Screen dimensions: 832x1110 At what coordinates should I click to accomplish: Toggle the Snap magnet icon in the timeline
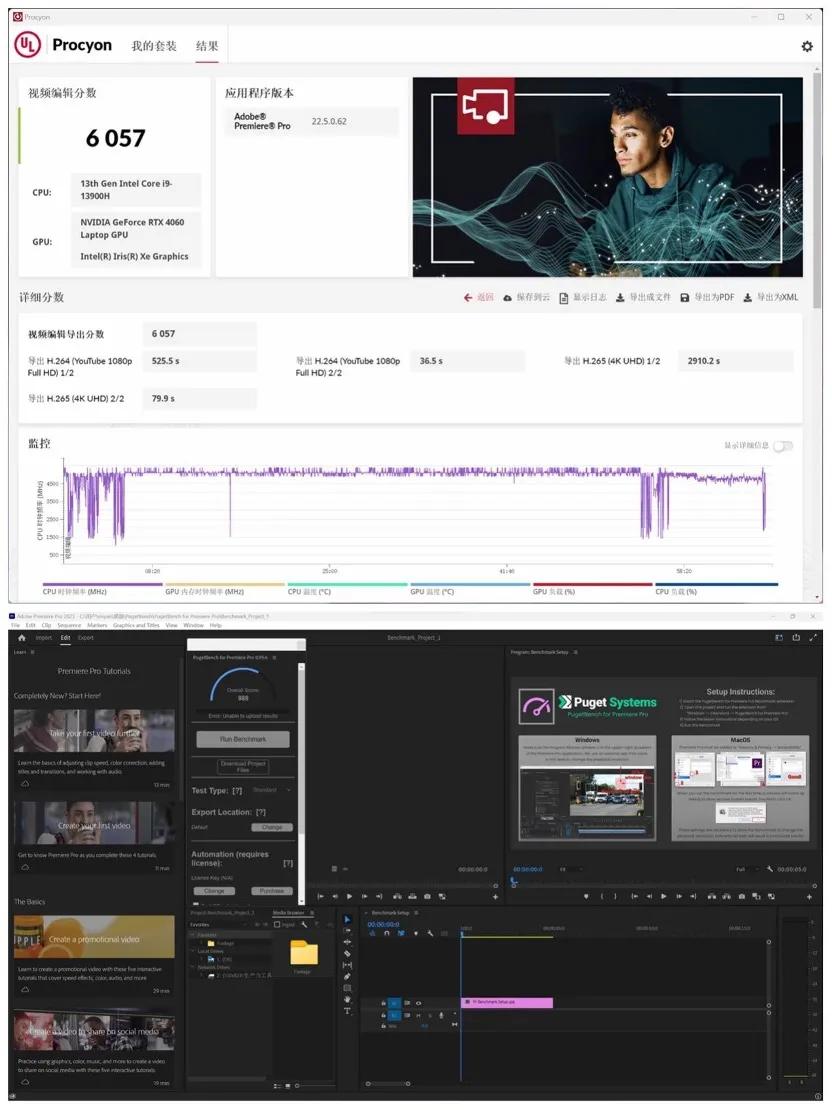tap(386, 933)
